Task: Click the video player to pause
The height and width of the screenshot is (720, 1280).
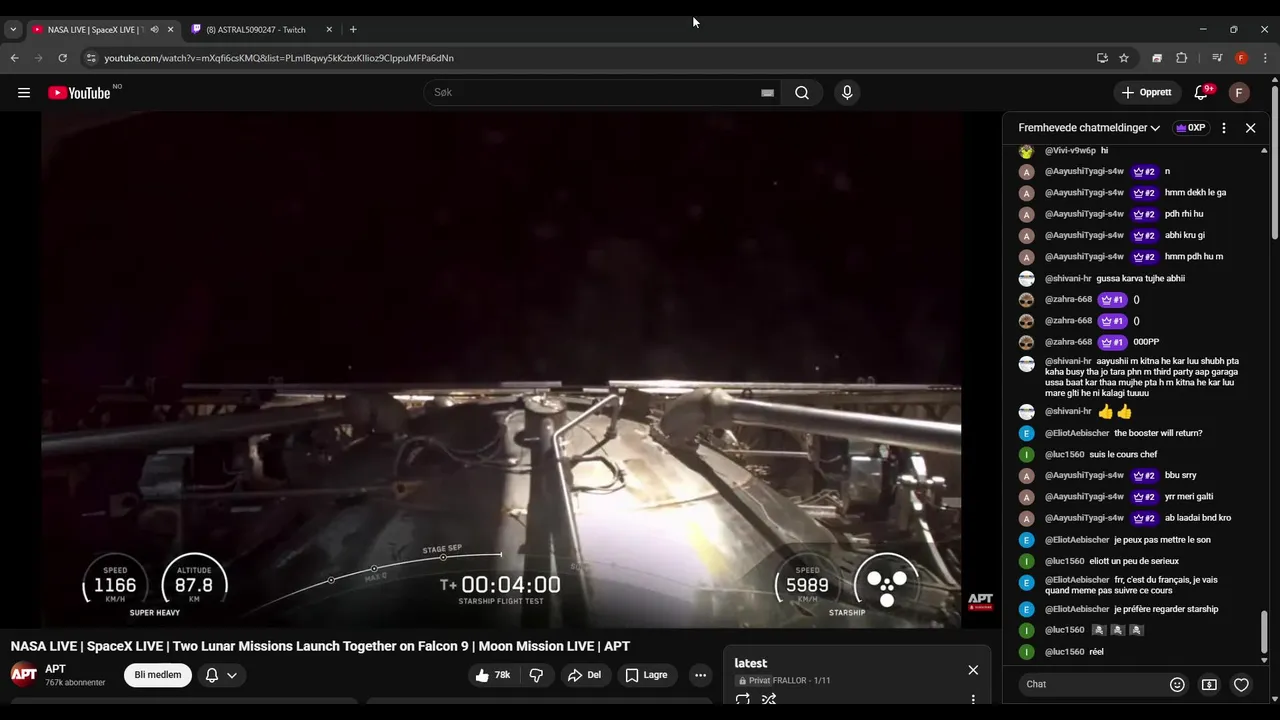Action: (501, 370)
